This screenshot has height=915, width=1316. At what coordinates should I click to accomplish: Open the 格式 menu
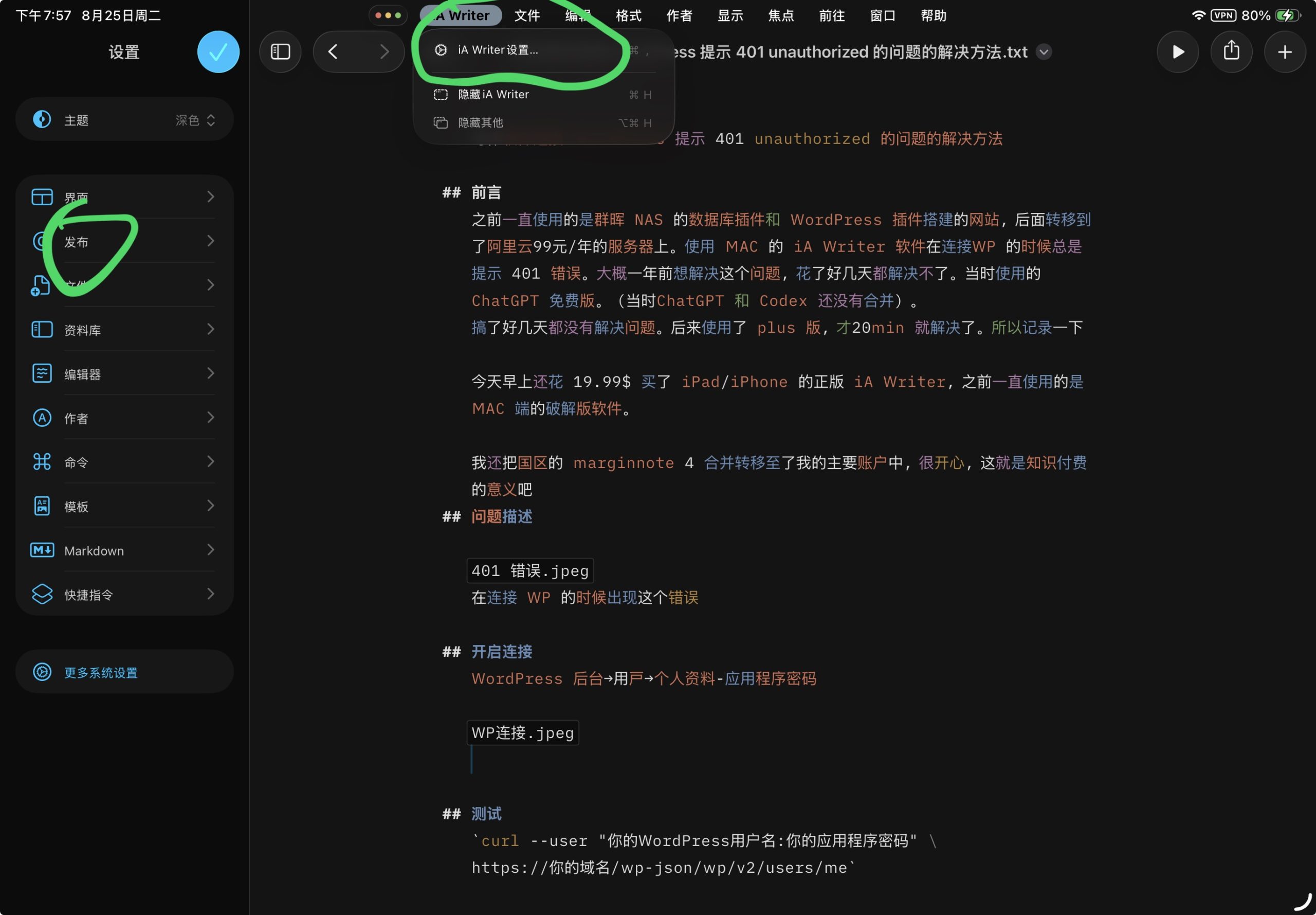click(x=629, y=15)
